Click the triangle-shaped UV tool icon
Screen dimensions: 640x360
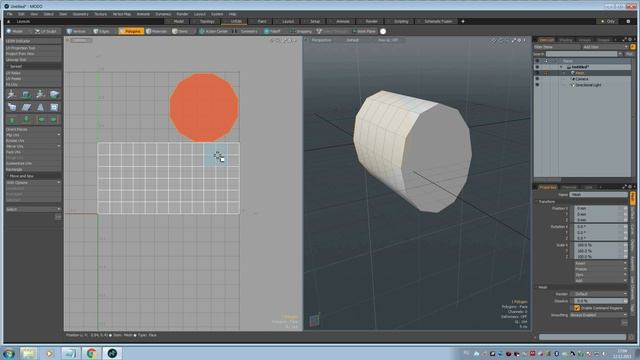(40, 107)
